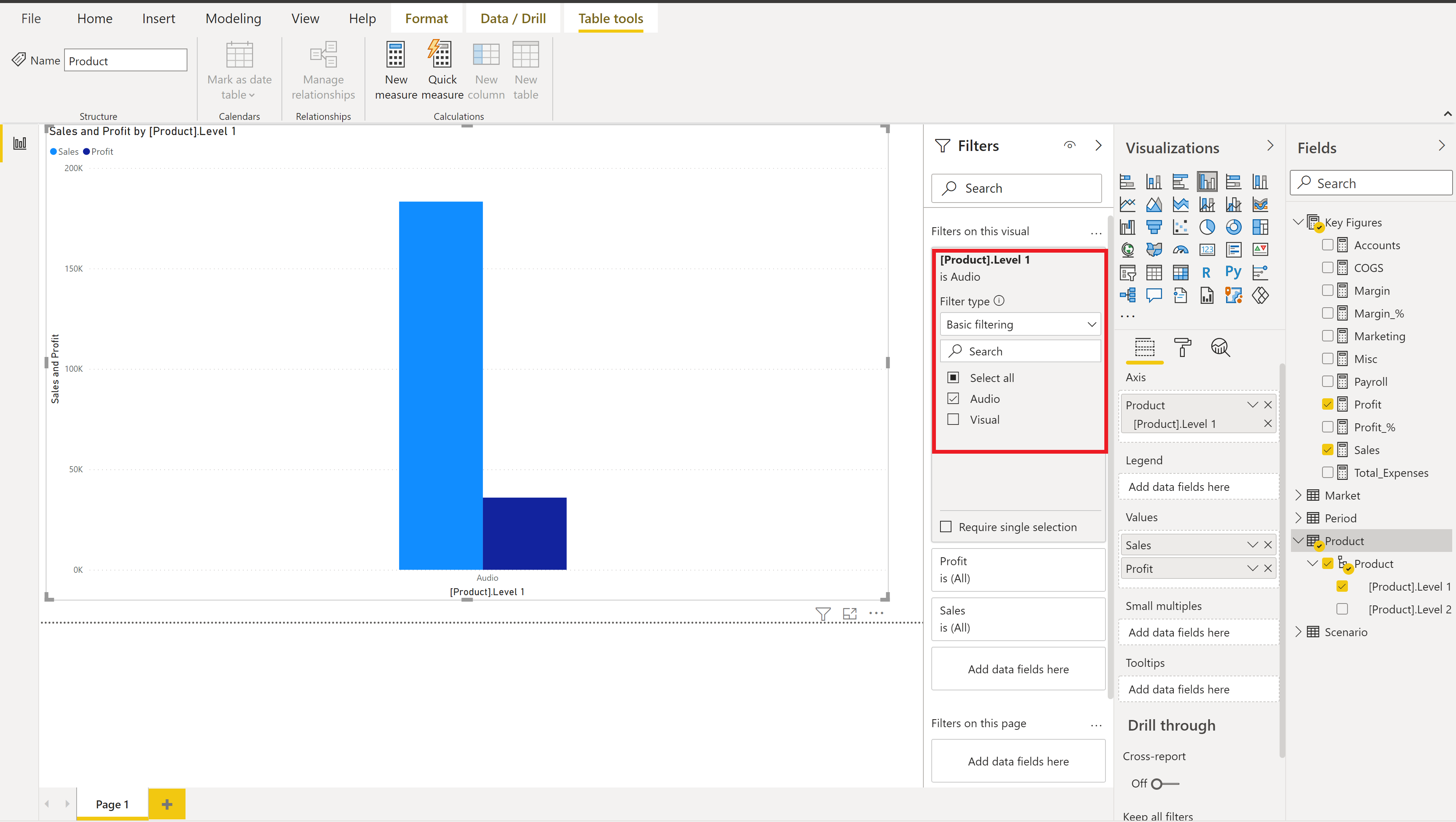Check the Visual filter checkbox
This screenshot has height=822, width=1456.
click(x=953, y=420)
